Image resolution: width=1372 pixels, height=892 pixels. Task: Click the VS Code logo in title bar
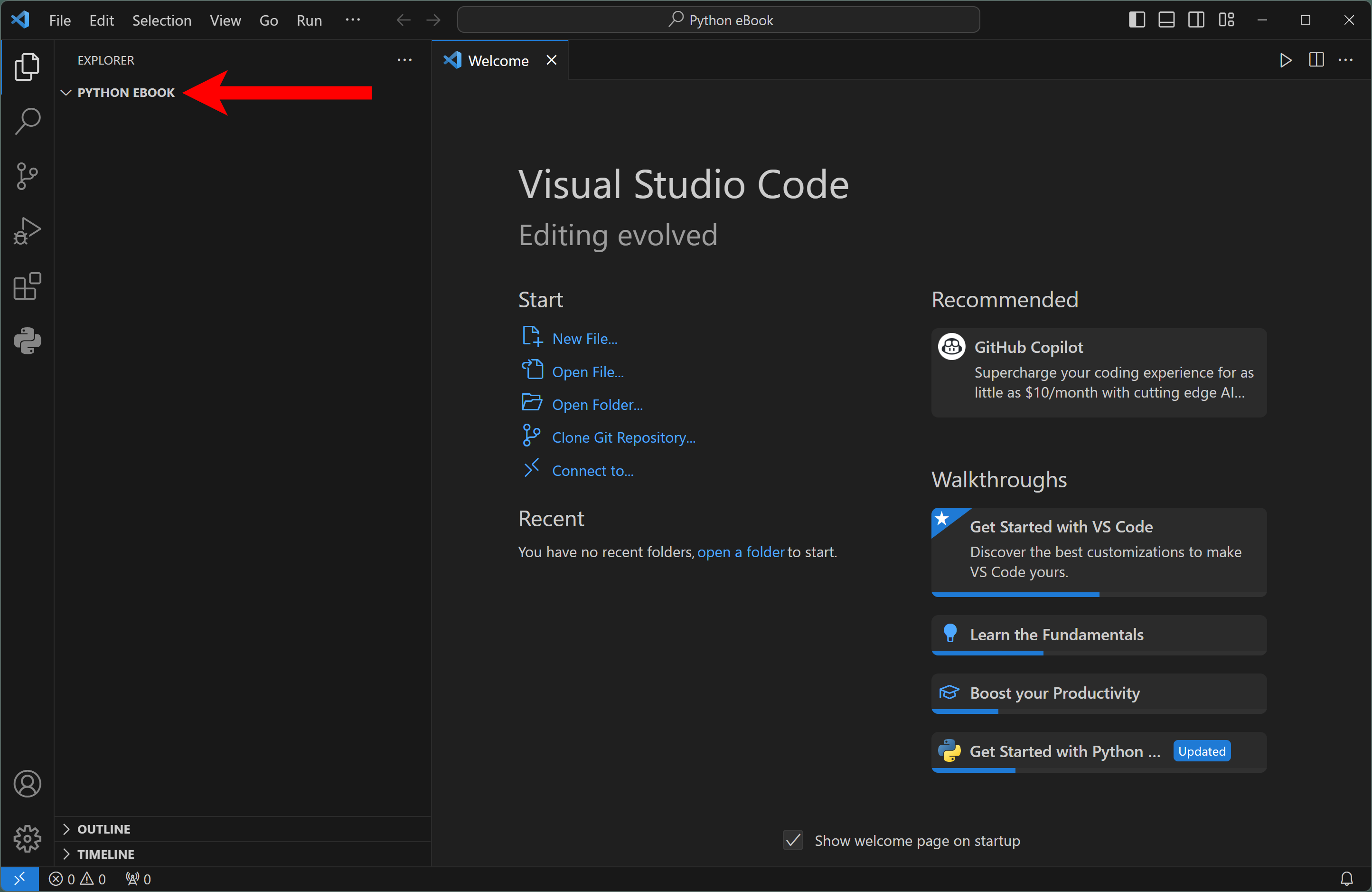[20, 20]
